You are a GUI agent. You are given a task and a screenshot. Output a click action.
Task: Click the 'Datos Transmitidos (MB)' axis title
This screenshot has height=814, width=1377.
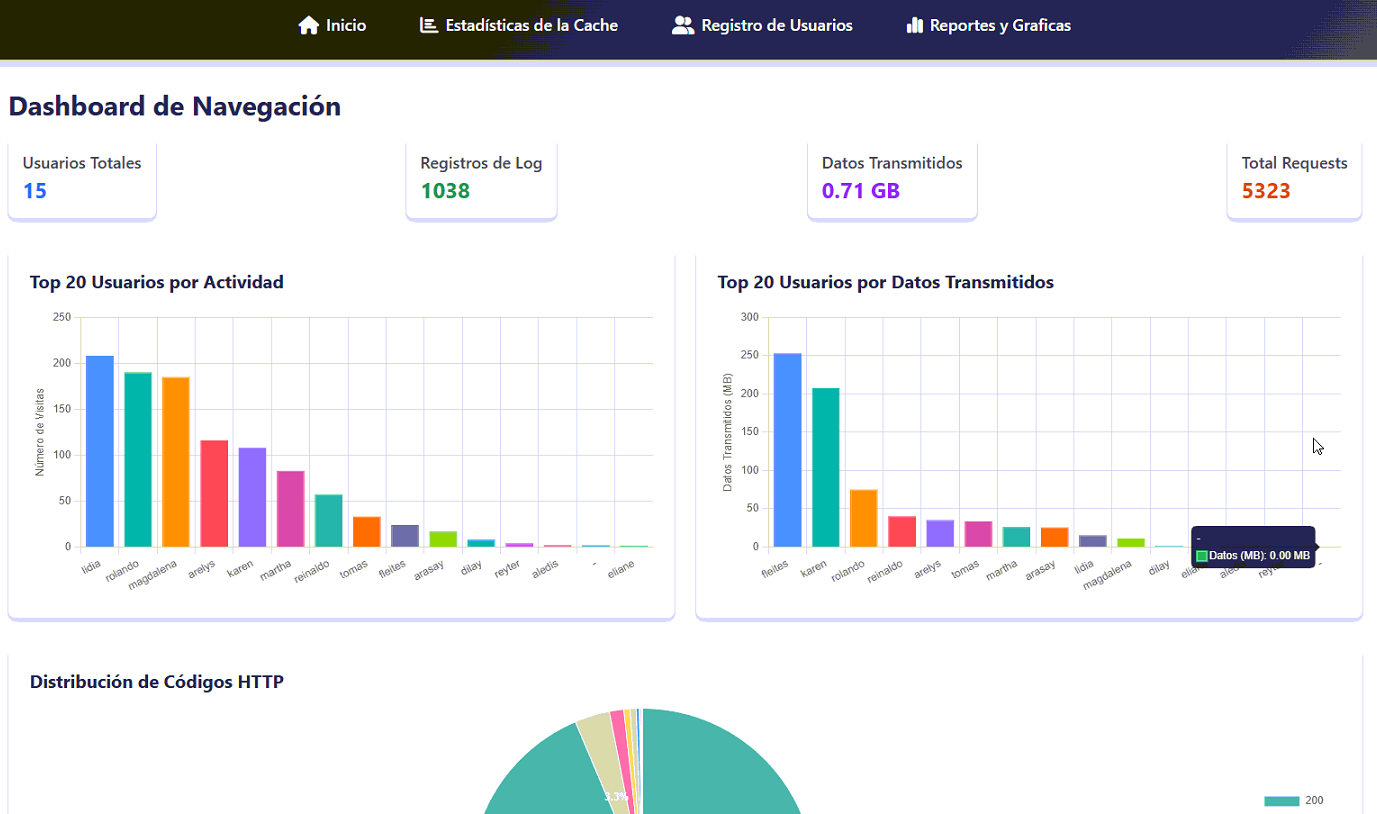click(x=729, y=432)
